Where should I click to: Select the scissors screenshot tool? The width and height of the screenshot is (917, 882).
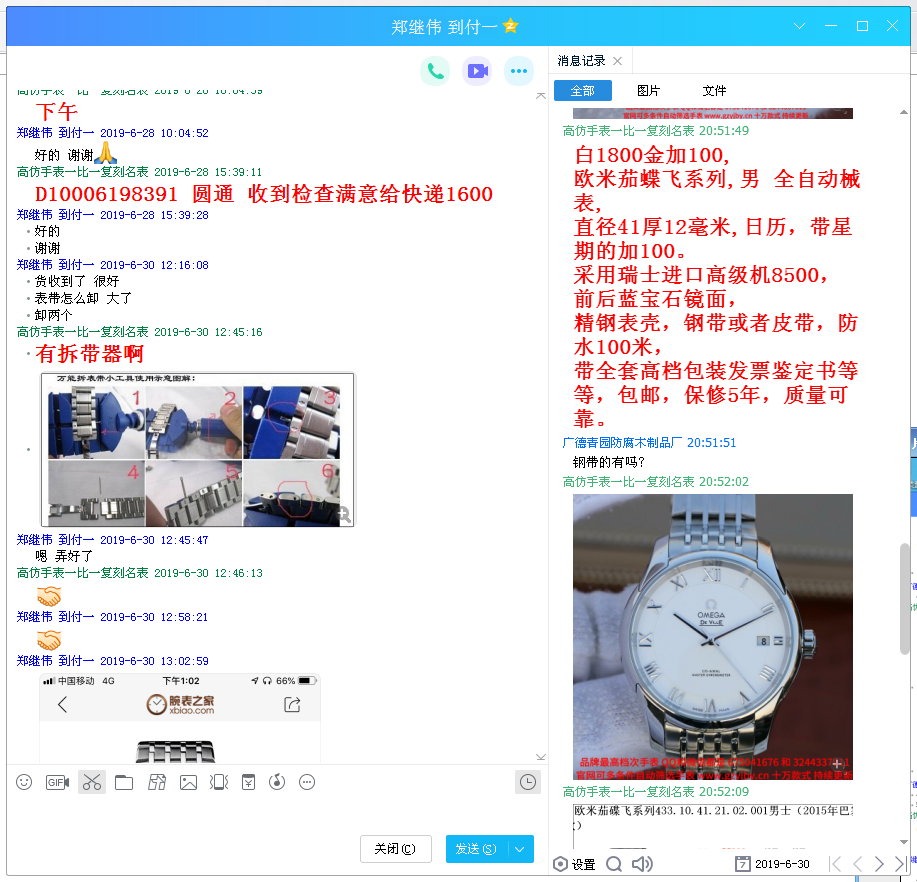coord(92,782)
